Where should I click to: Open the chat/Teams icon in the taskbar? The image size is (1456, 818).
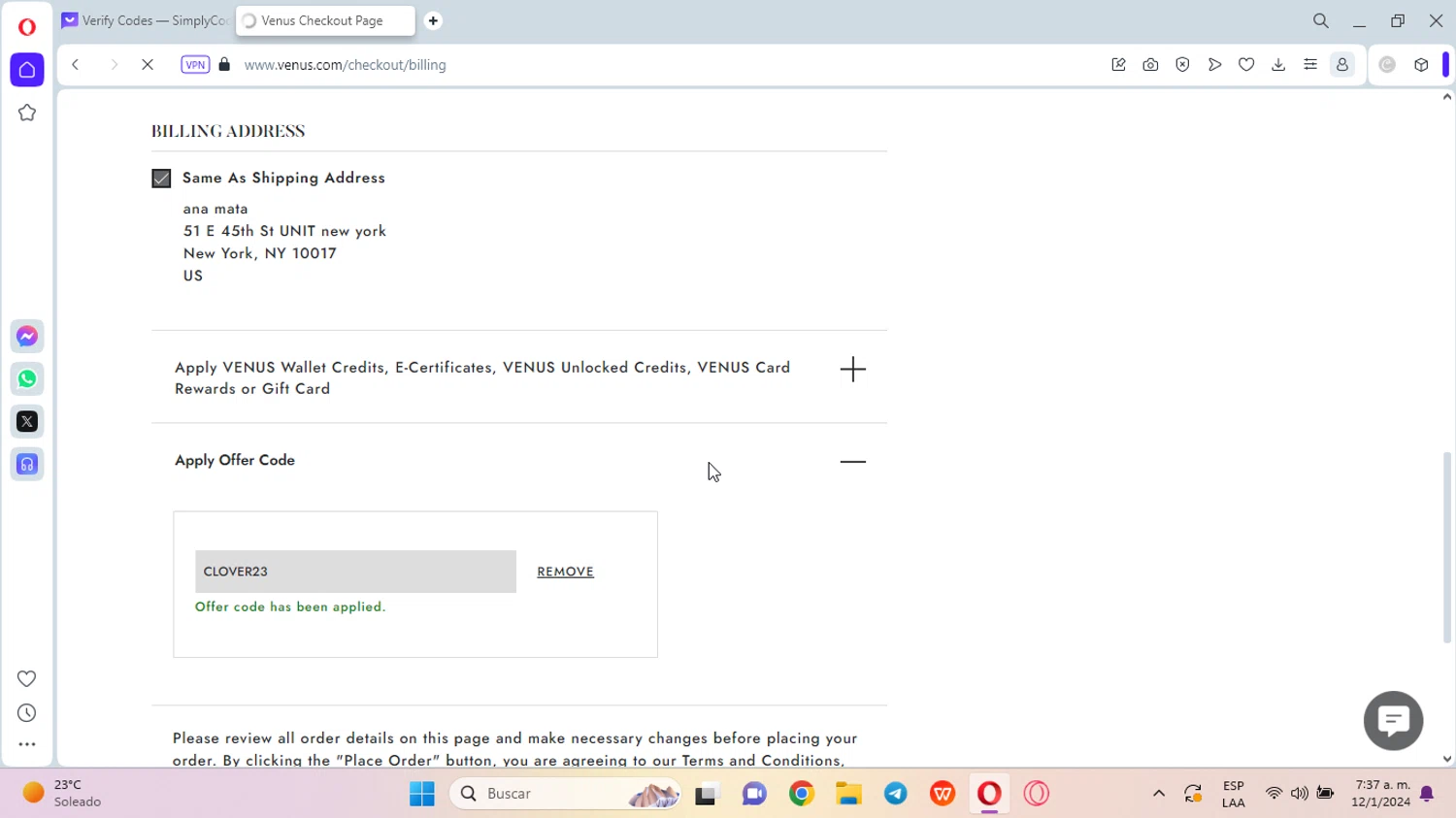pos(754,794)
